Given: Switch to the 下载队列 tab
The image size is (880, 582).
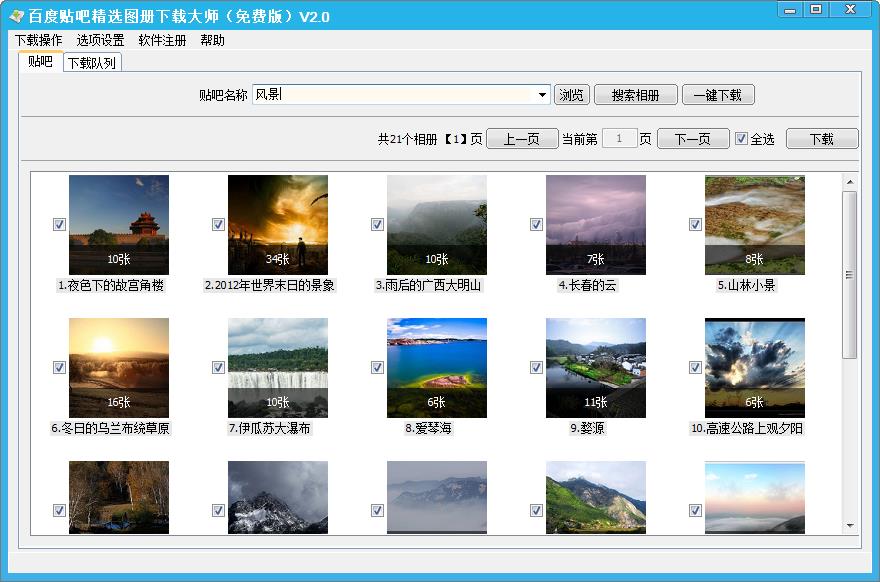Looking at the screenshot, I should click(92, 63).
